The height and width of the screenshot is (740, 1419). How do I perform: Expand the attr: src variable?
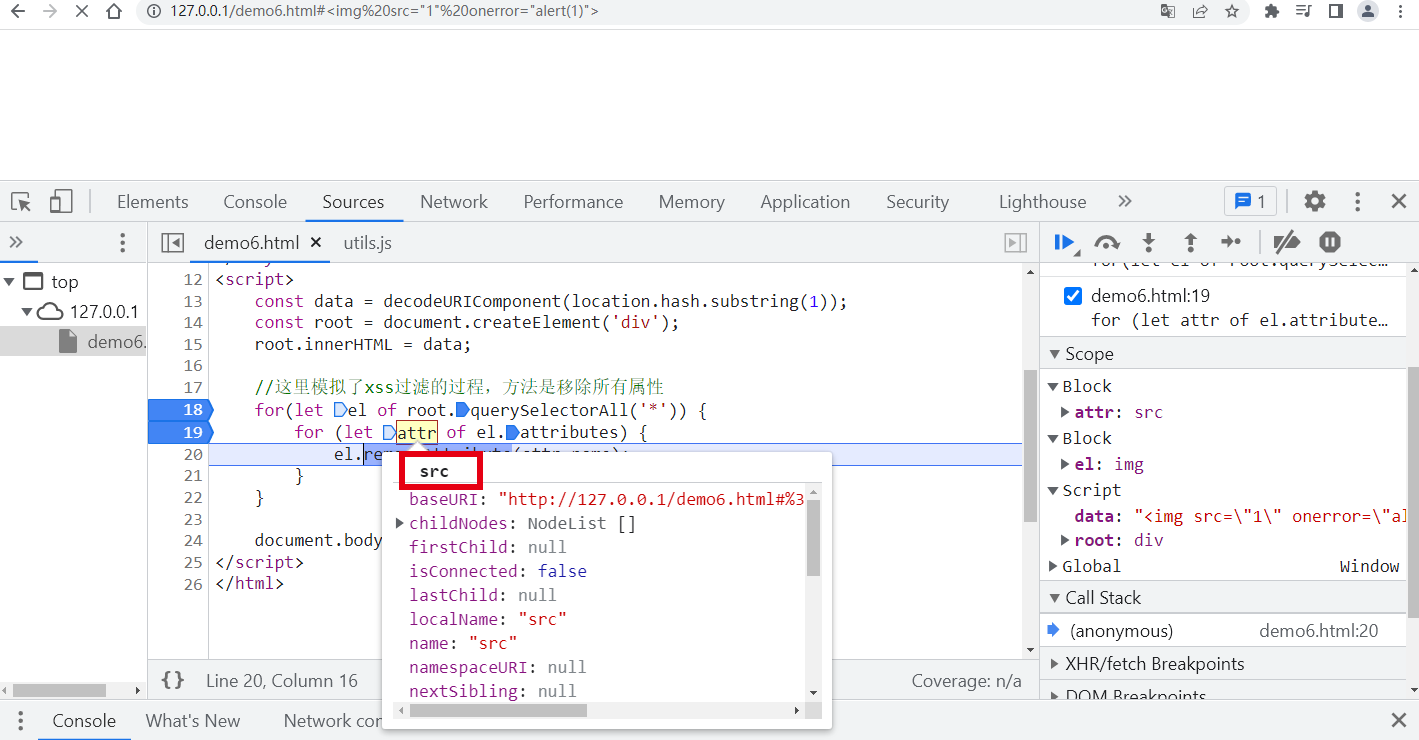1066,412
